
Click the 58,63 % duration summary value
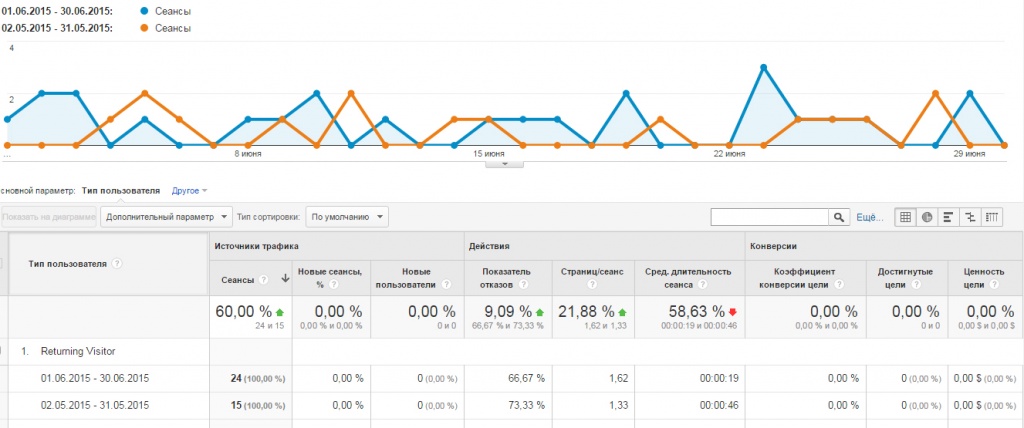click(x=697, y=312)
